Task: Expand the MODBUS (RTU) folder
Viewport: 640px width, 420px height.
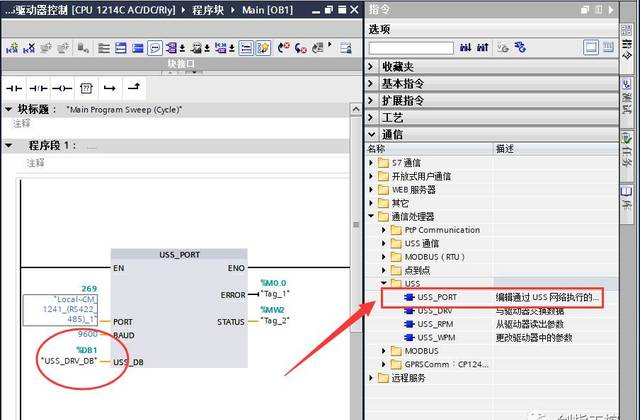Action: 384,257
